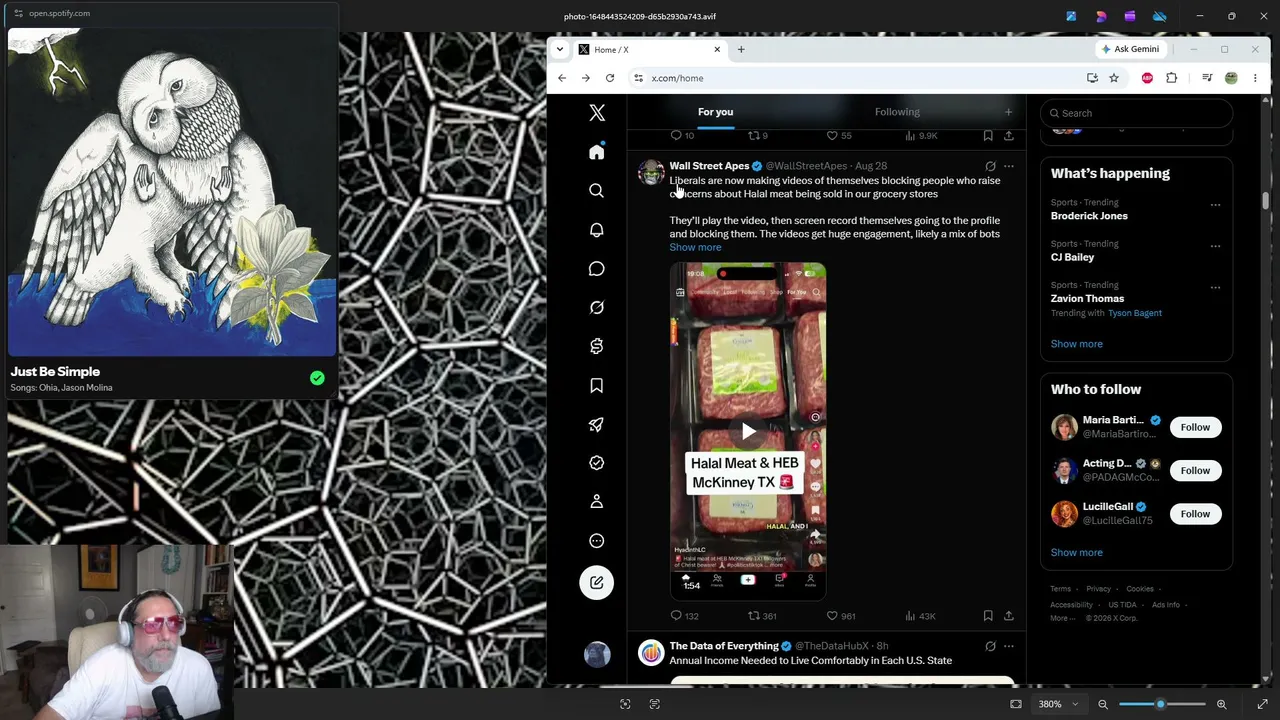Open Chrome extensions puzzle icon
Screen dimensions: 1280x720
[x=1172, y=78]
